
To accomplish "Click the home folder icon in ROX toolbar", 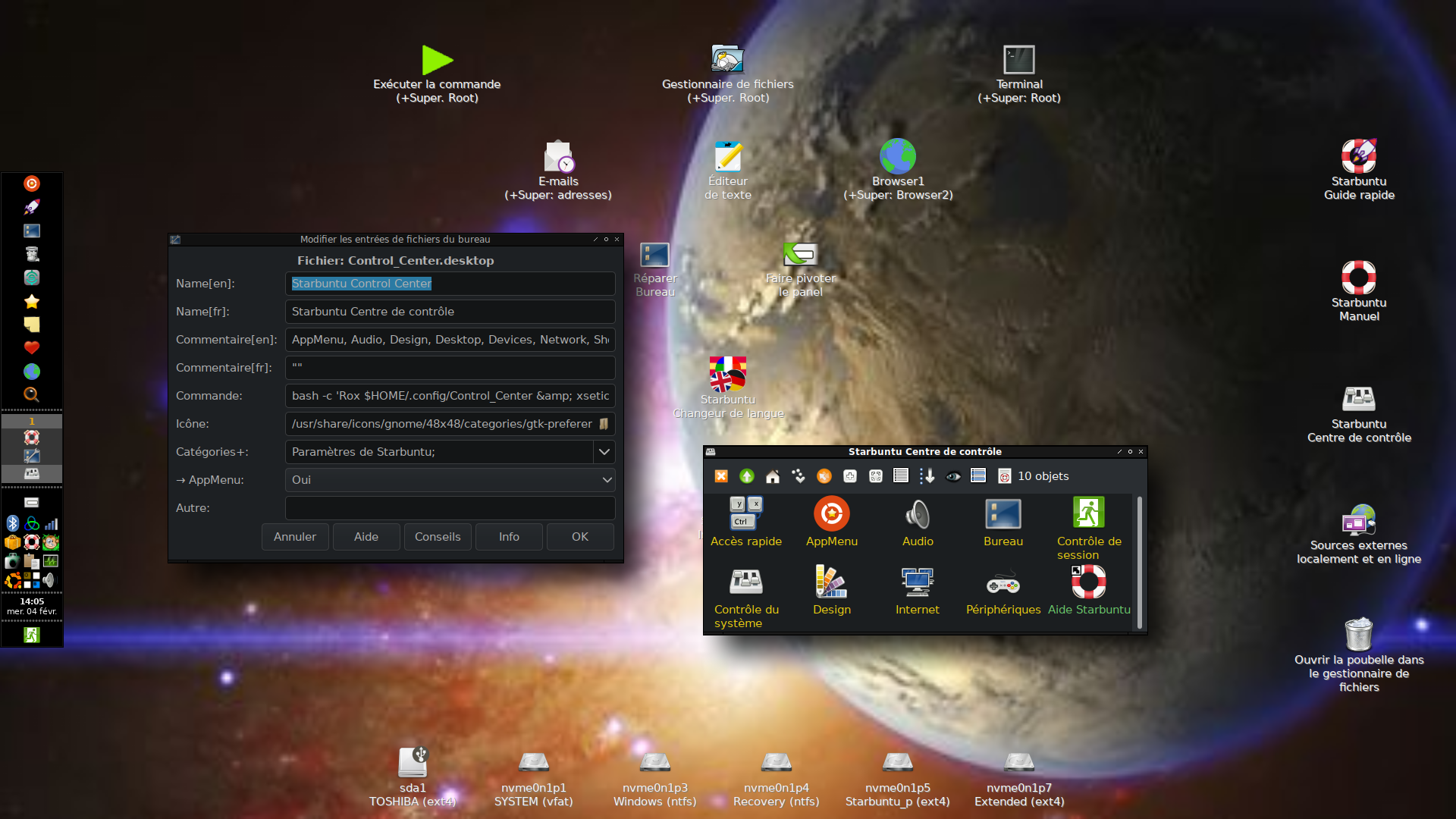I will 772,476.
